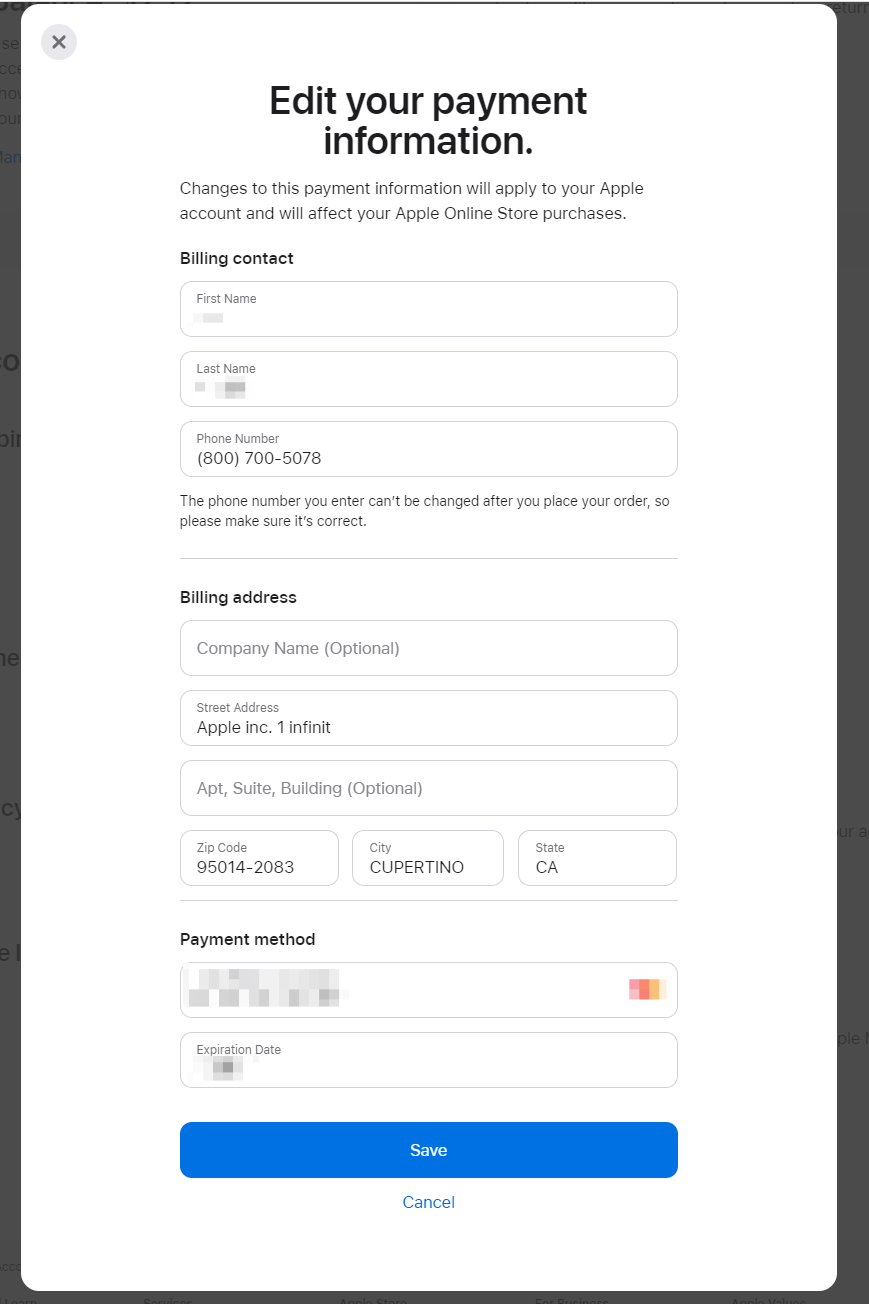
Task: Select the Phone Number input
Action: click(428, 449)
